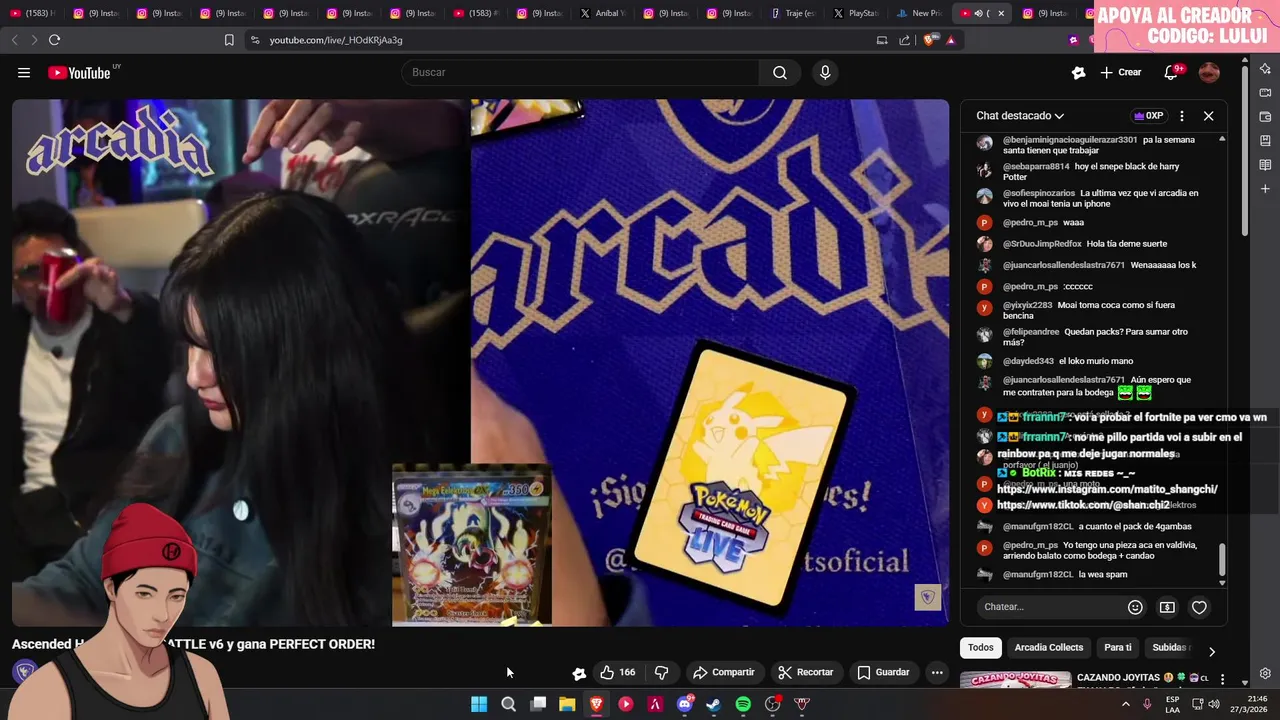Dislike the video
1280x720 pixels.
click(661, 672)
